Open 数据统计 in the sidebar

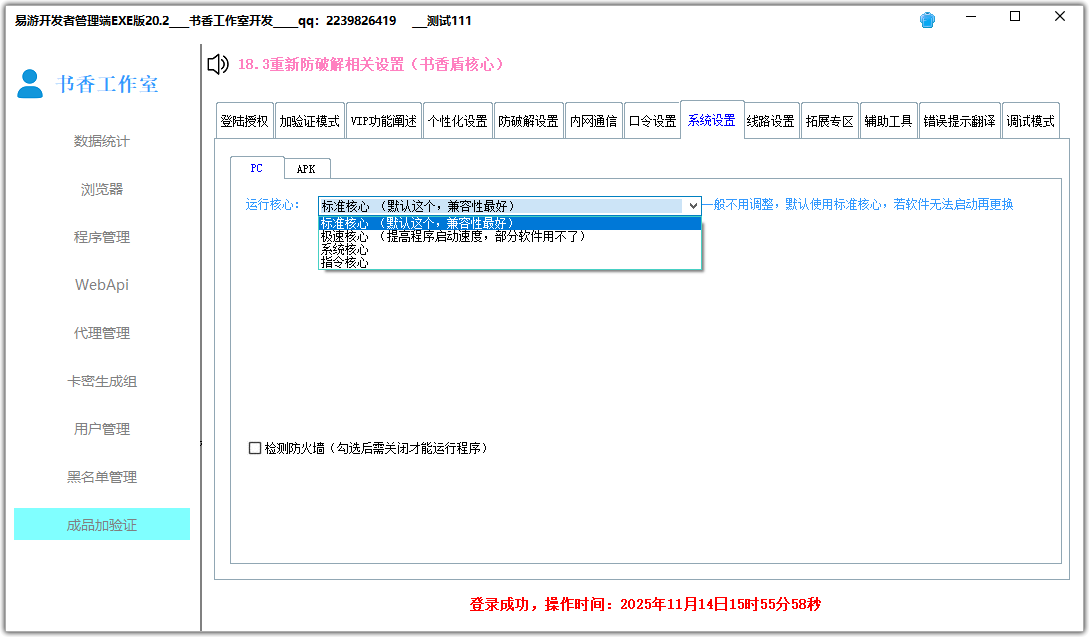point(101,141)
